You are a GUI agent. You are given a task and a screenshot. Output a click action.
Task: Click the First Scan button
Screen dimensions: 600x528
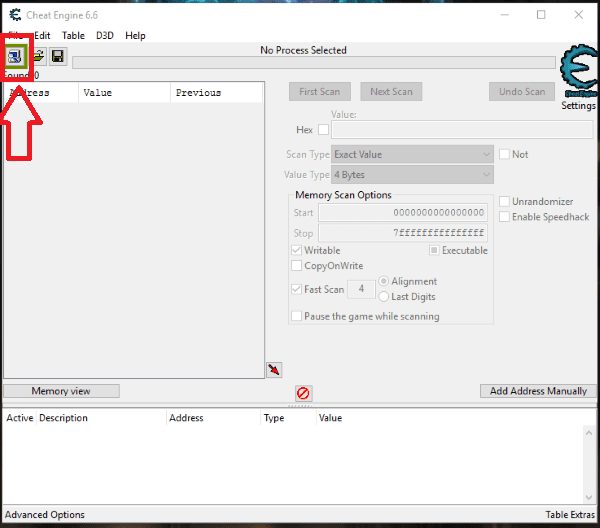320,91
